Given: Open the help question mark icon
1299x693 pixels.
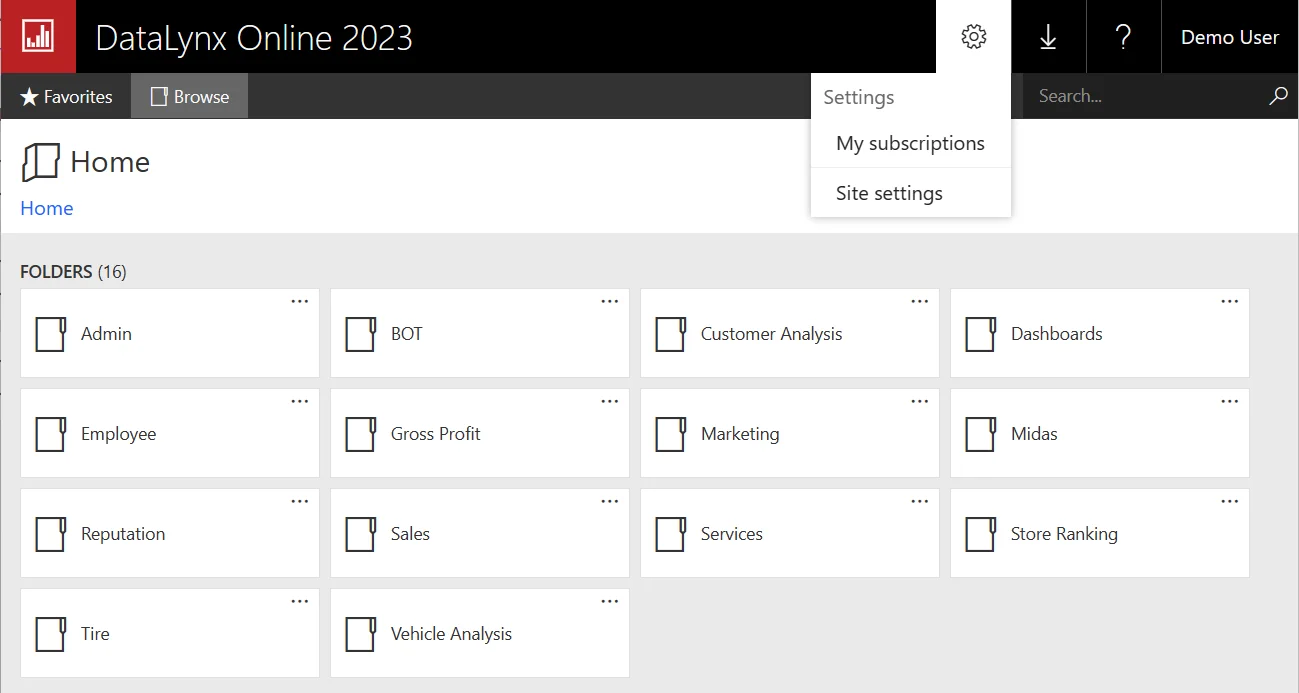Looking at the screenshot, I should coord(1123,37).
